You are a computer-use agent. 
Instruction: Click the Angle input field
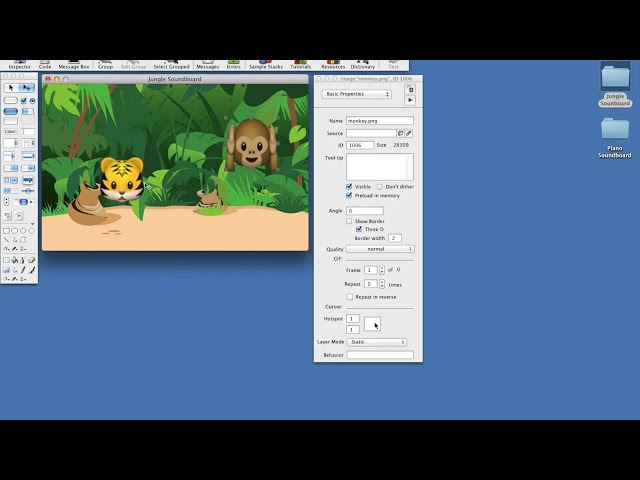365,211
